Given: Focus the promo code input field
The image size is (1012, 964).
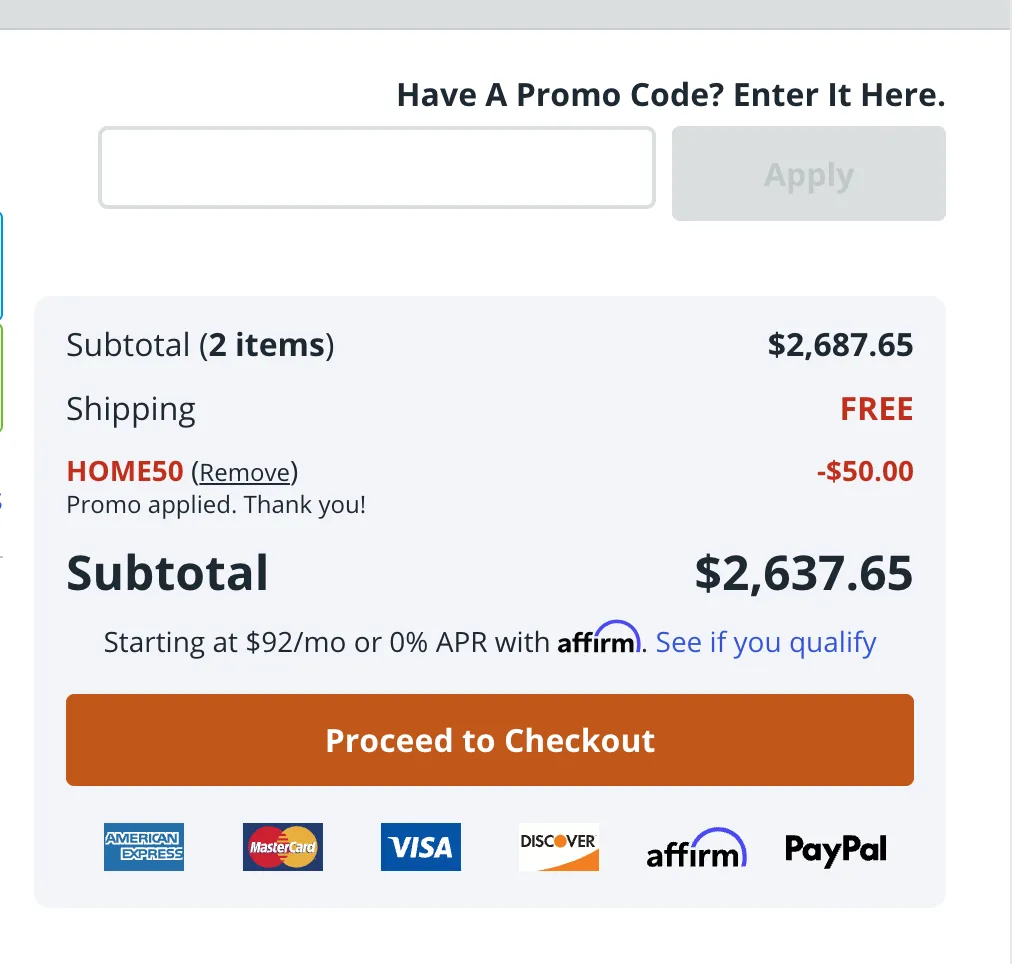Looking at the screenshot, I should pos(377,168).
